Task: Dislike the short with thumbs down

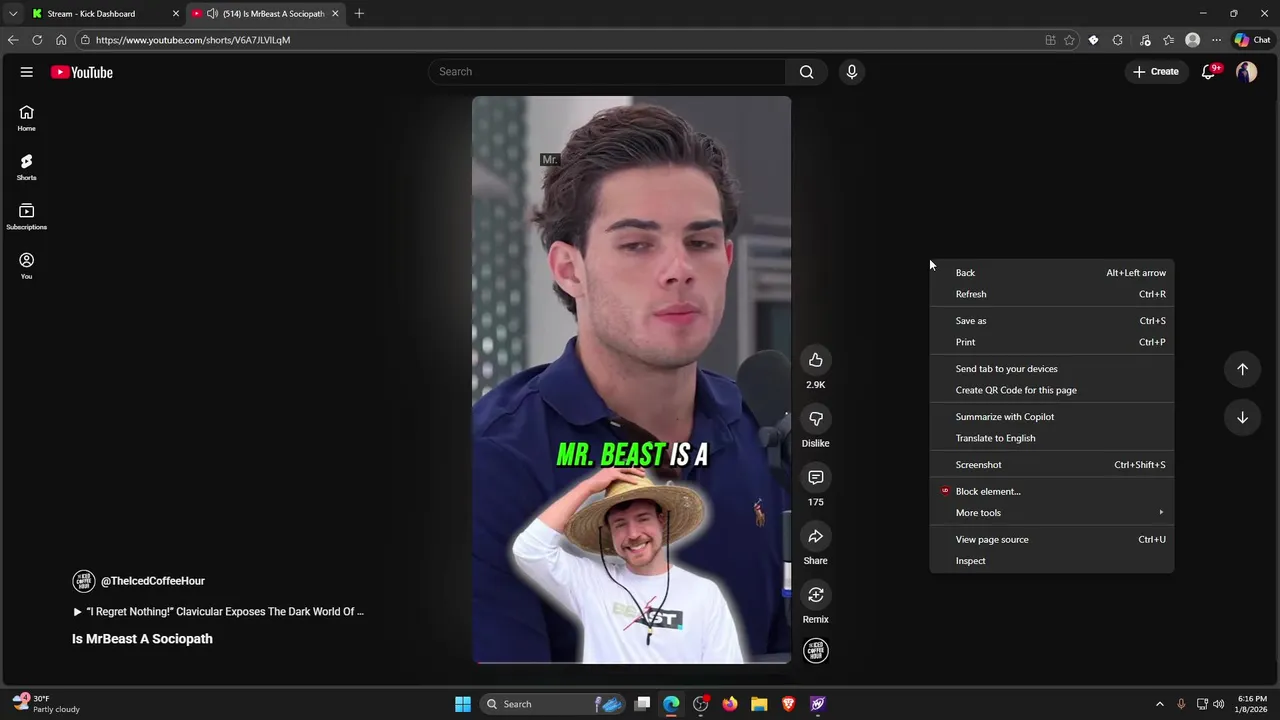Action: pyautogui.click(x=816, y=419)
